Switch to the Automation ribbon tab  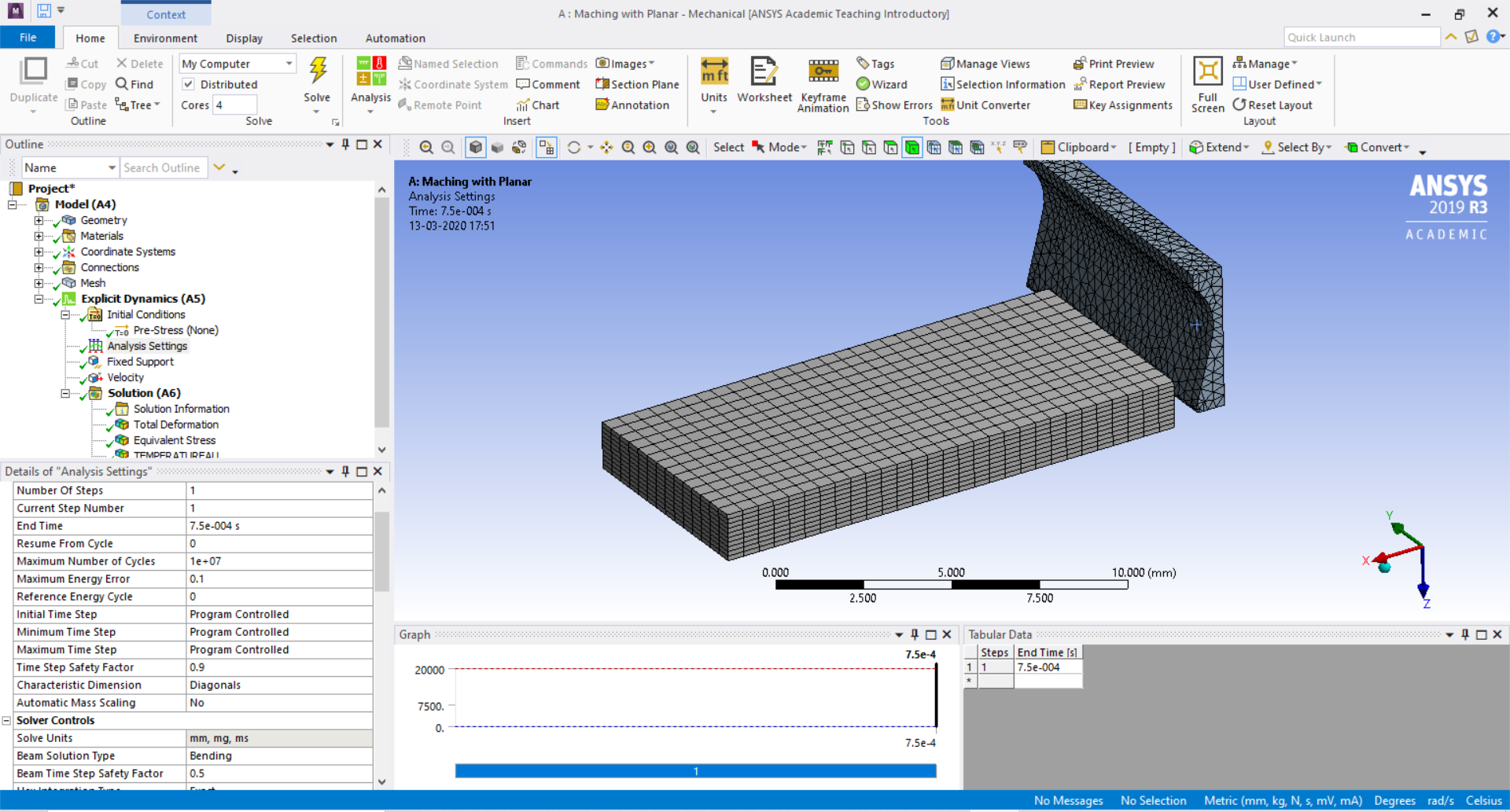coord(395,38)
